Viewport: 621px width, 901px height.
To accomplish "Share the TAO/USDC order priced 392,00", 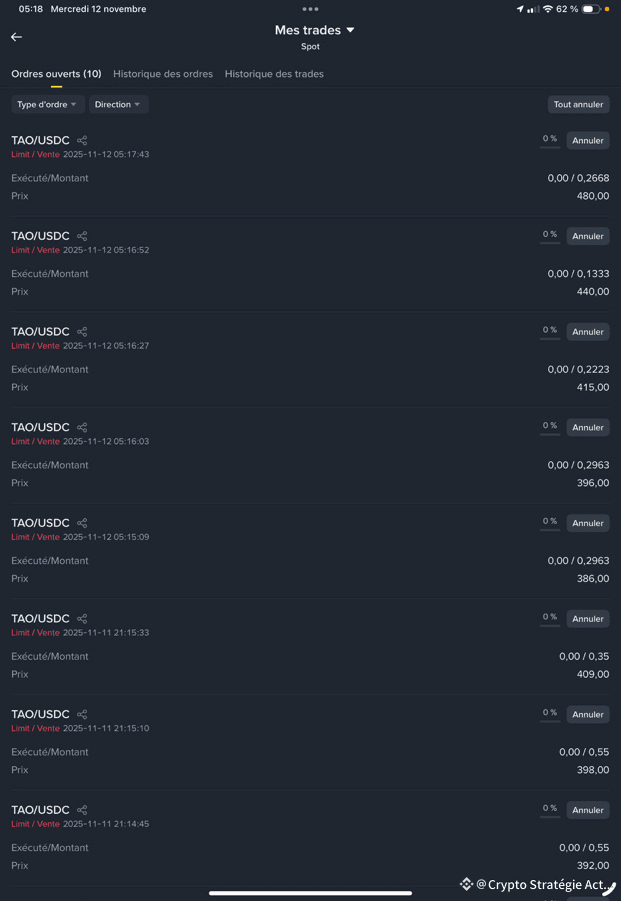I will (82, 810).
